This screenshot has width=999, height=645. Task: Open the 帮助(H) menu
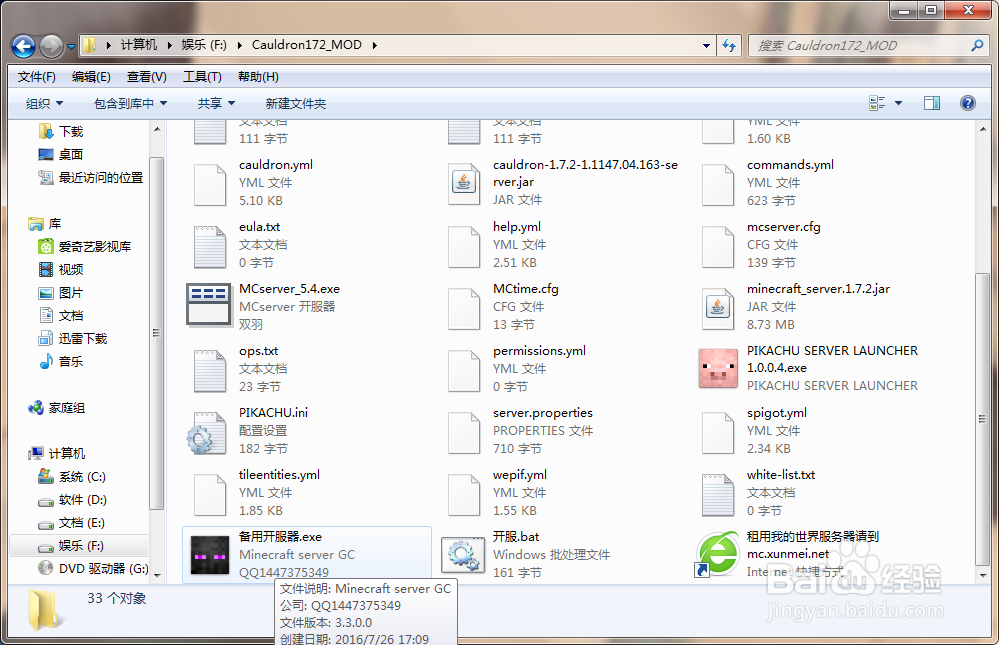tap(258, 76)
